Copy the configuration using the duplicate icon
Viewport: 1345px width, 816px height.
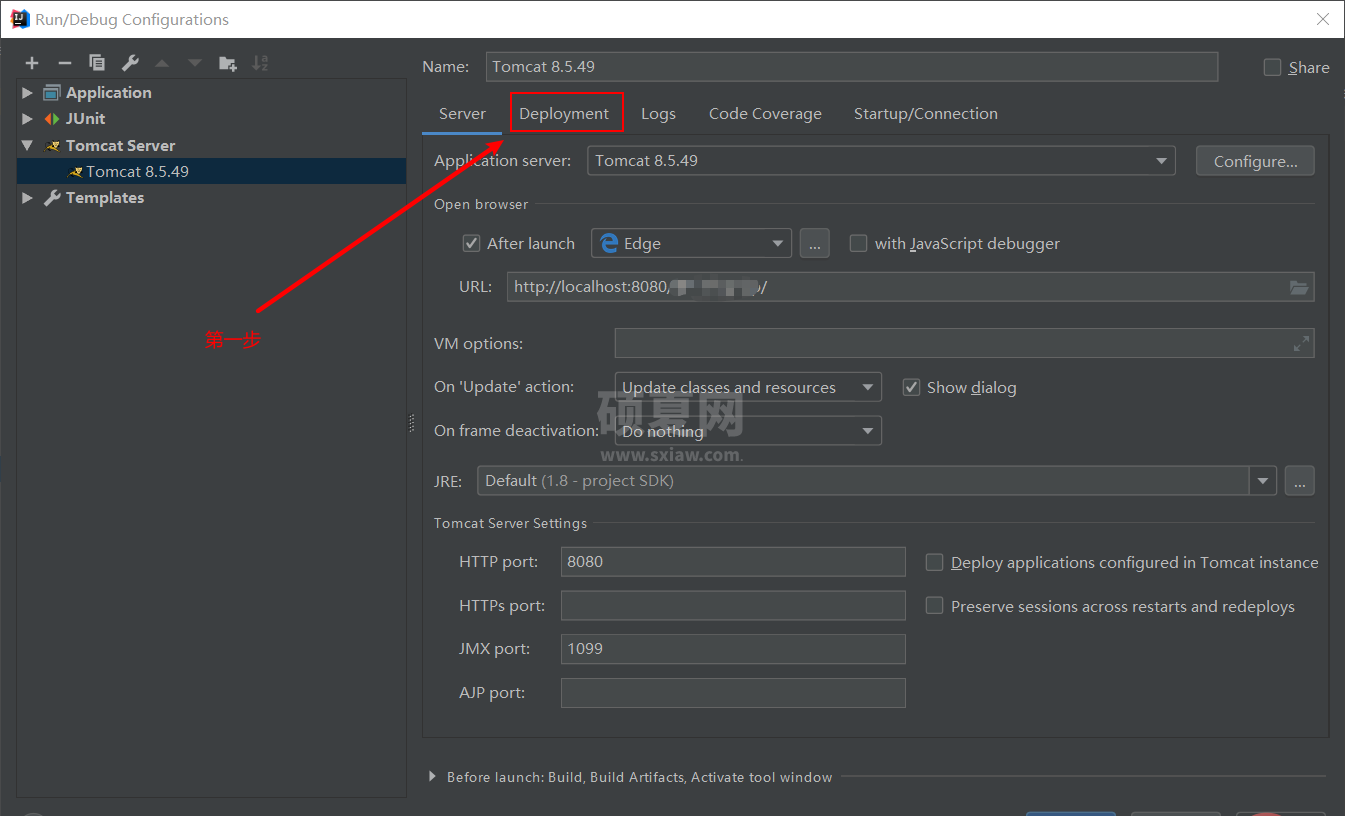[97, 63]
